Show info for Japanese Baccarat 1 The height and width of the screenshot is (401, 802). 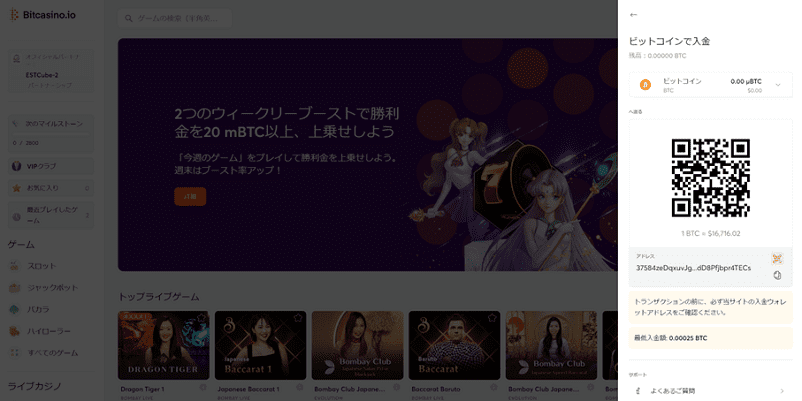pos(300,388)
